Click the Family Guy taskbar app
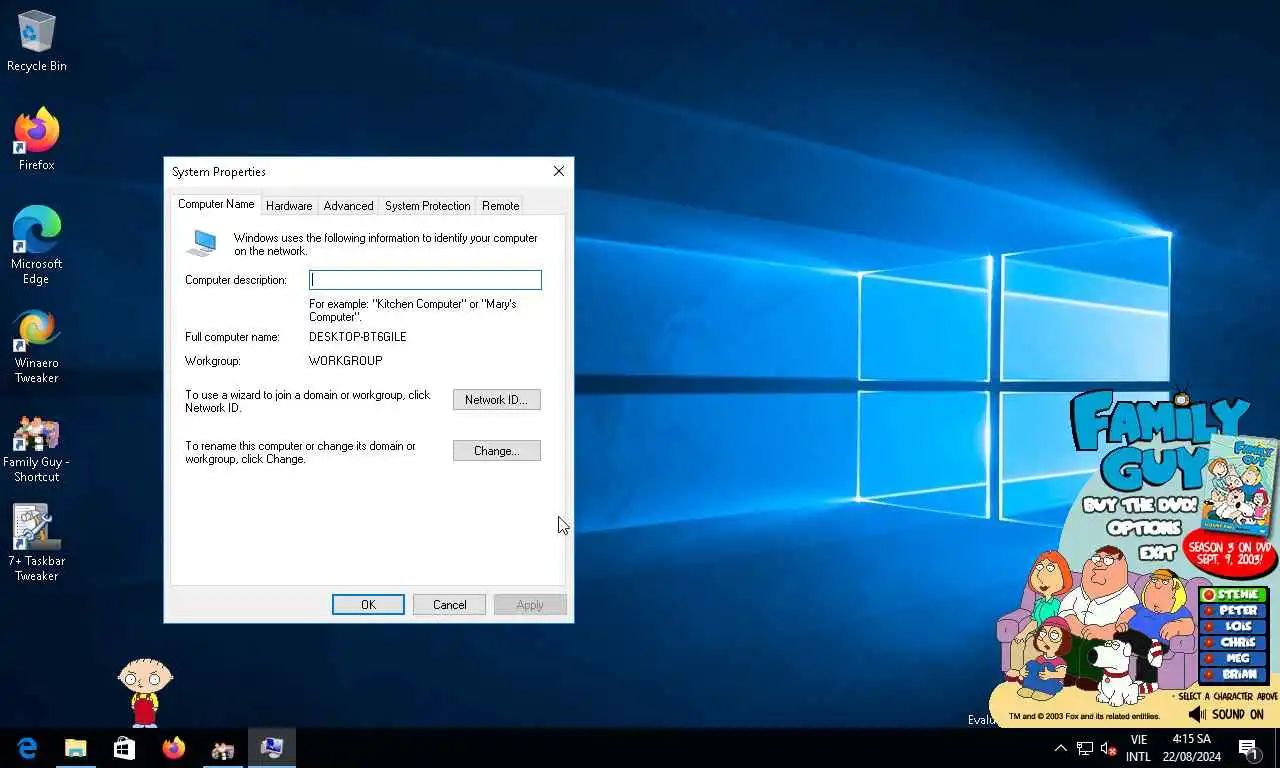This screenshot has width=1280, height=768. 222,748
